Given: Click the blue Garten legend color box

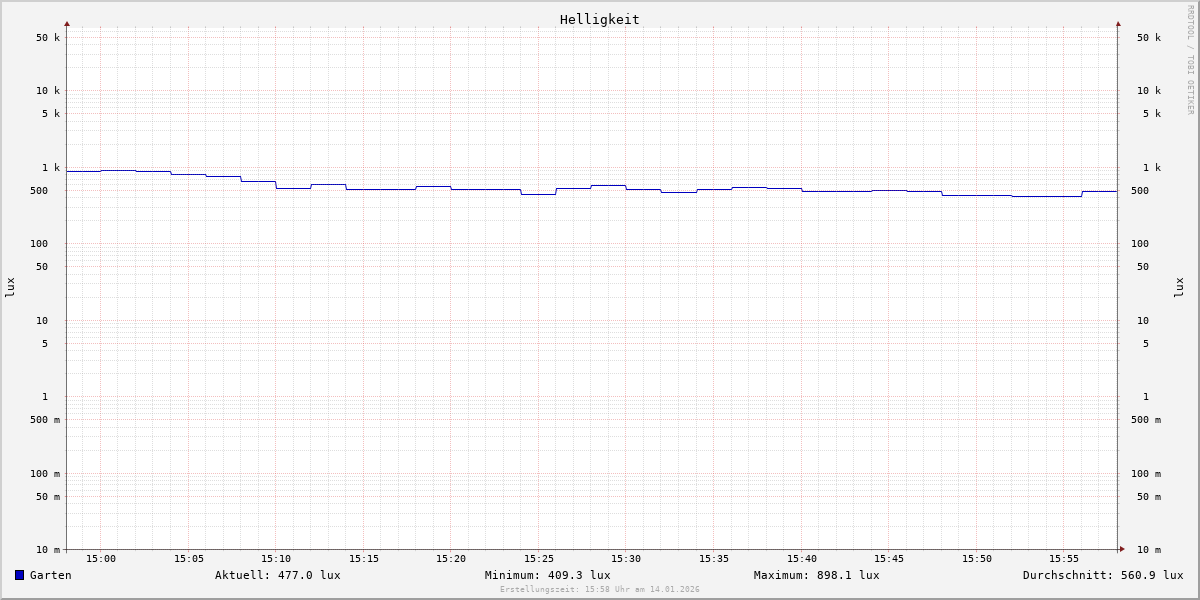Looking at the screenshot, I should (19, 575).
